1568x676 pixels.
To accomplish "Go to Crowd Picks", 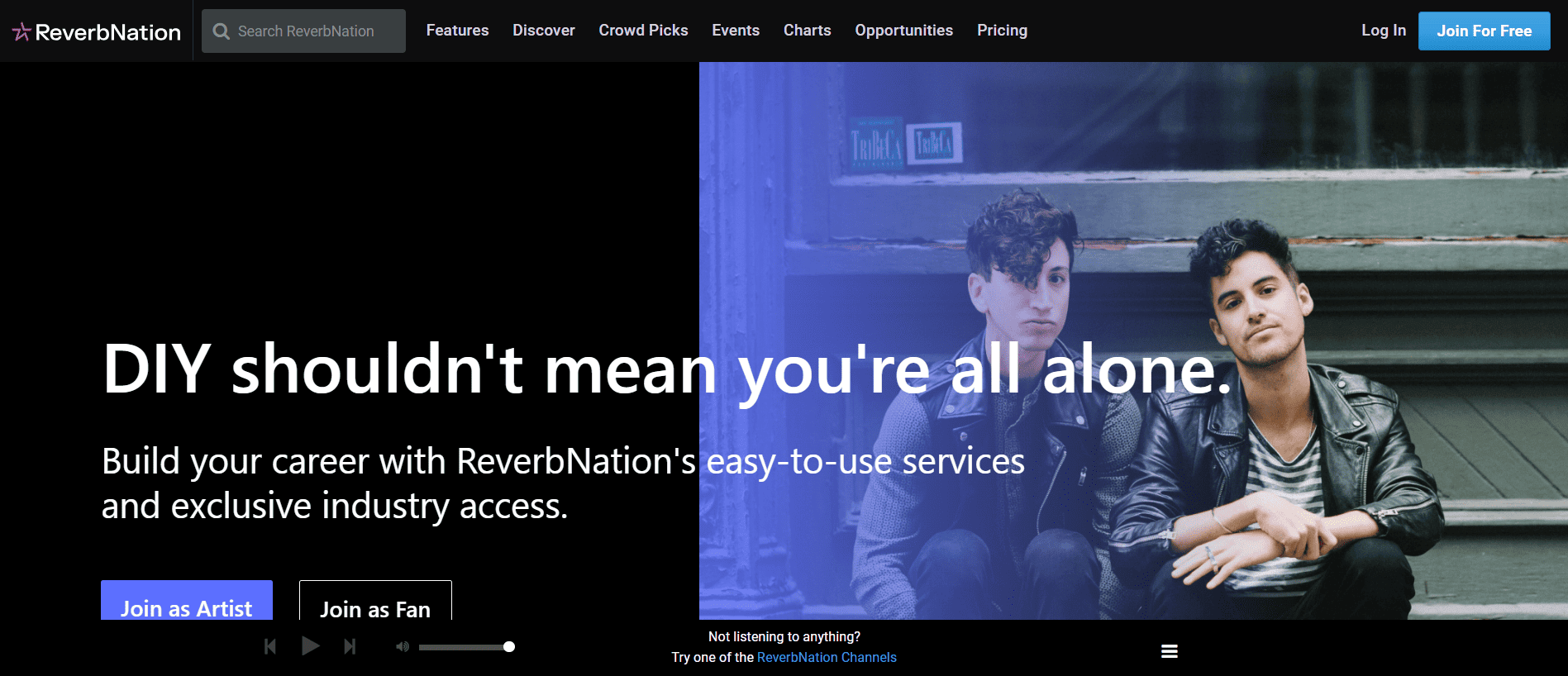I will 643,31.
